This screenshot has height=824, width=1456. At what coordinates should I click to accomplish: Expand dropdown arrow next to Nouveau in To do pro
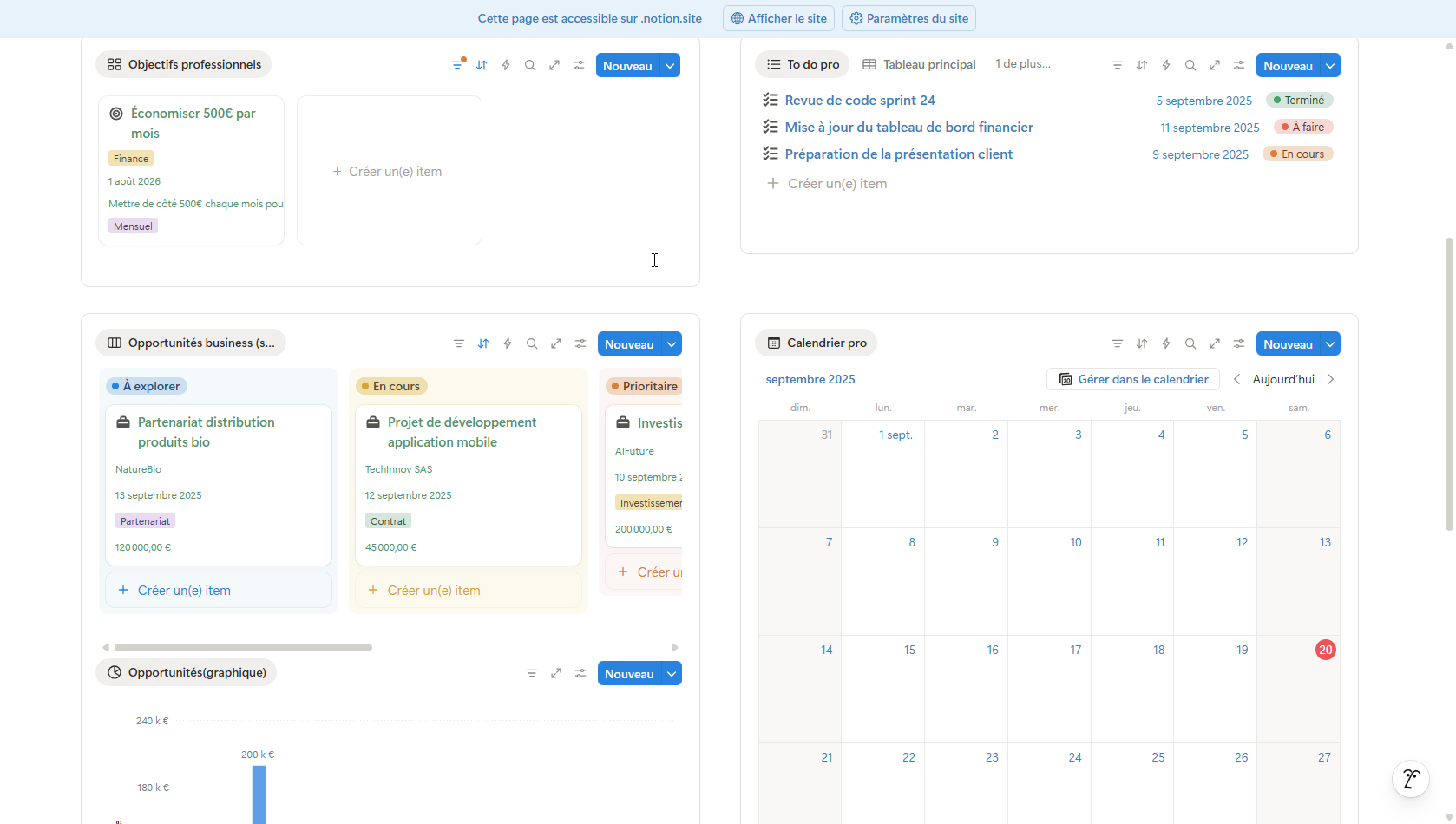click(x=1330, y=66)
